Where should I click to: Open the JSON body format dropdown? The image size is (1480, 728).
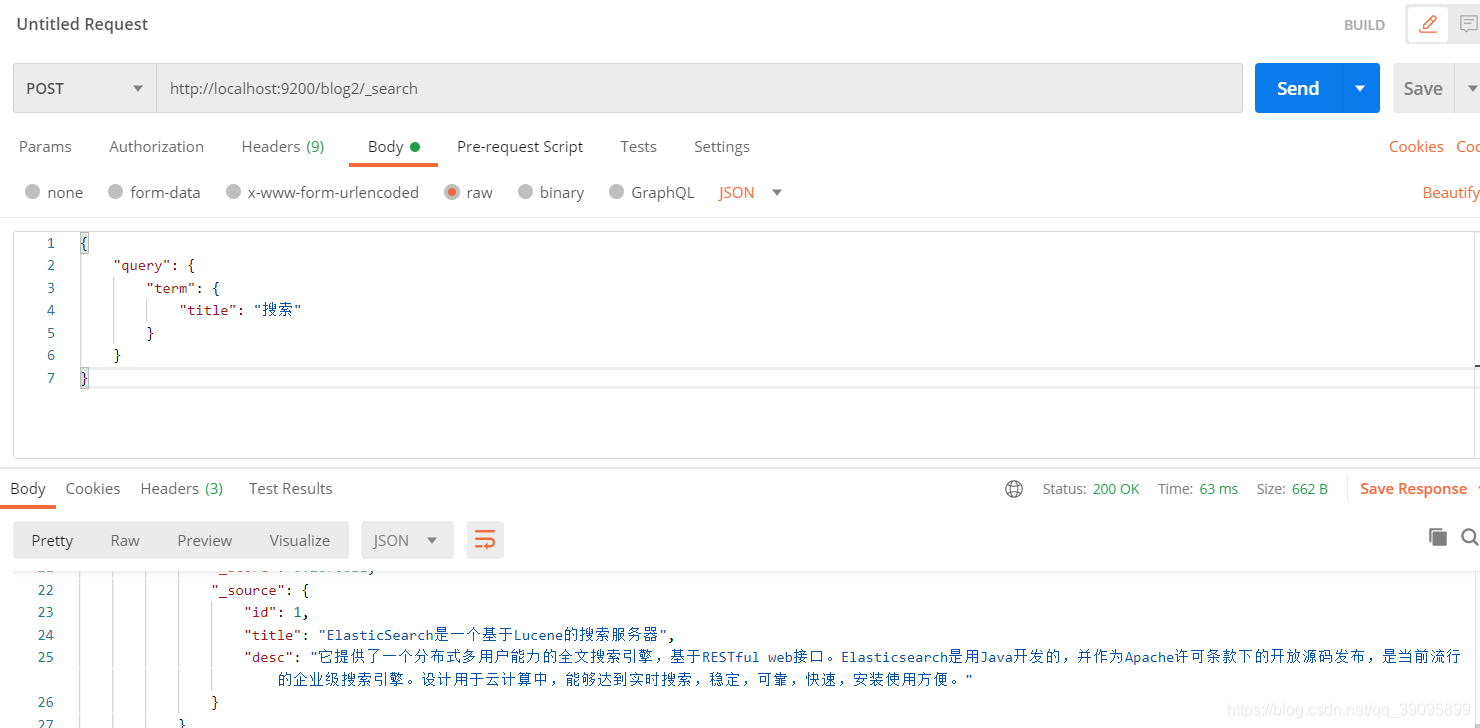[x=750, y=192]
